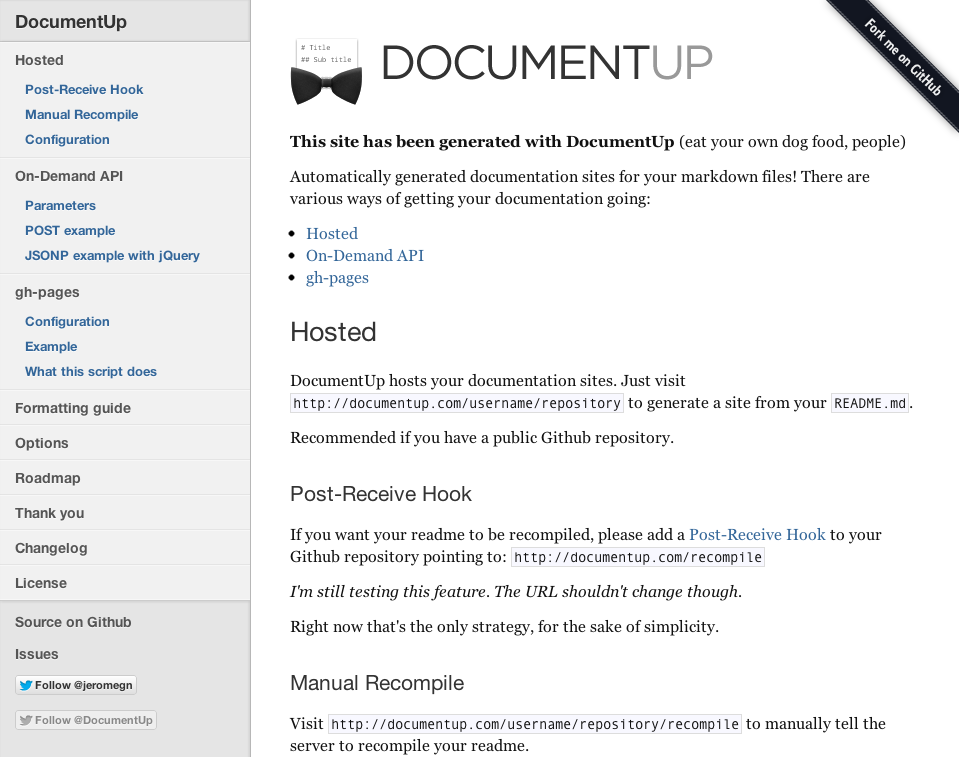Open POST example sidebar link

click(70, 231)
